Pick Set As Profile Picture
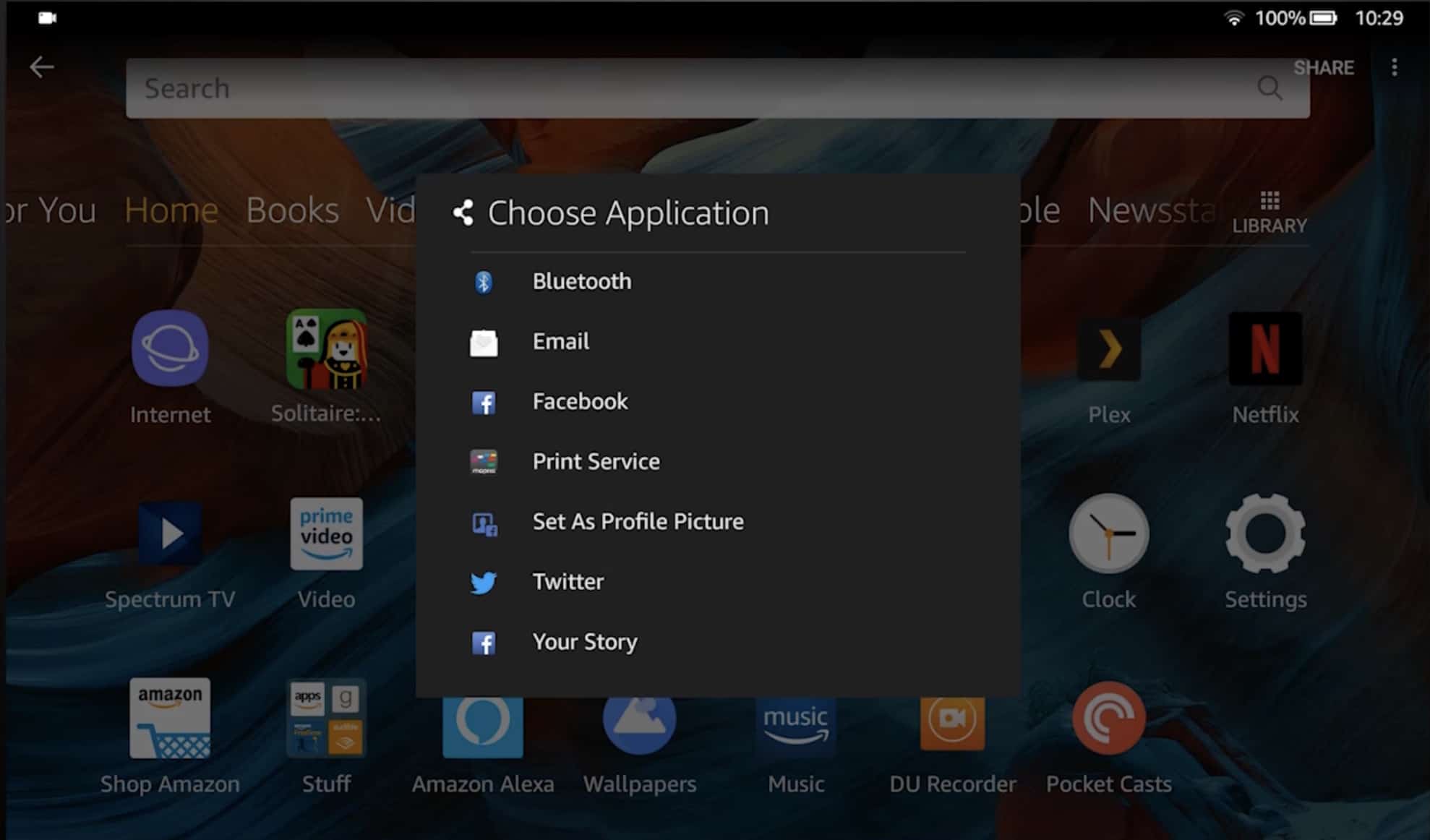The height and width of the screenshot is (840, 1430). [x=638, y=522]
